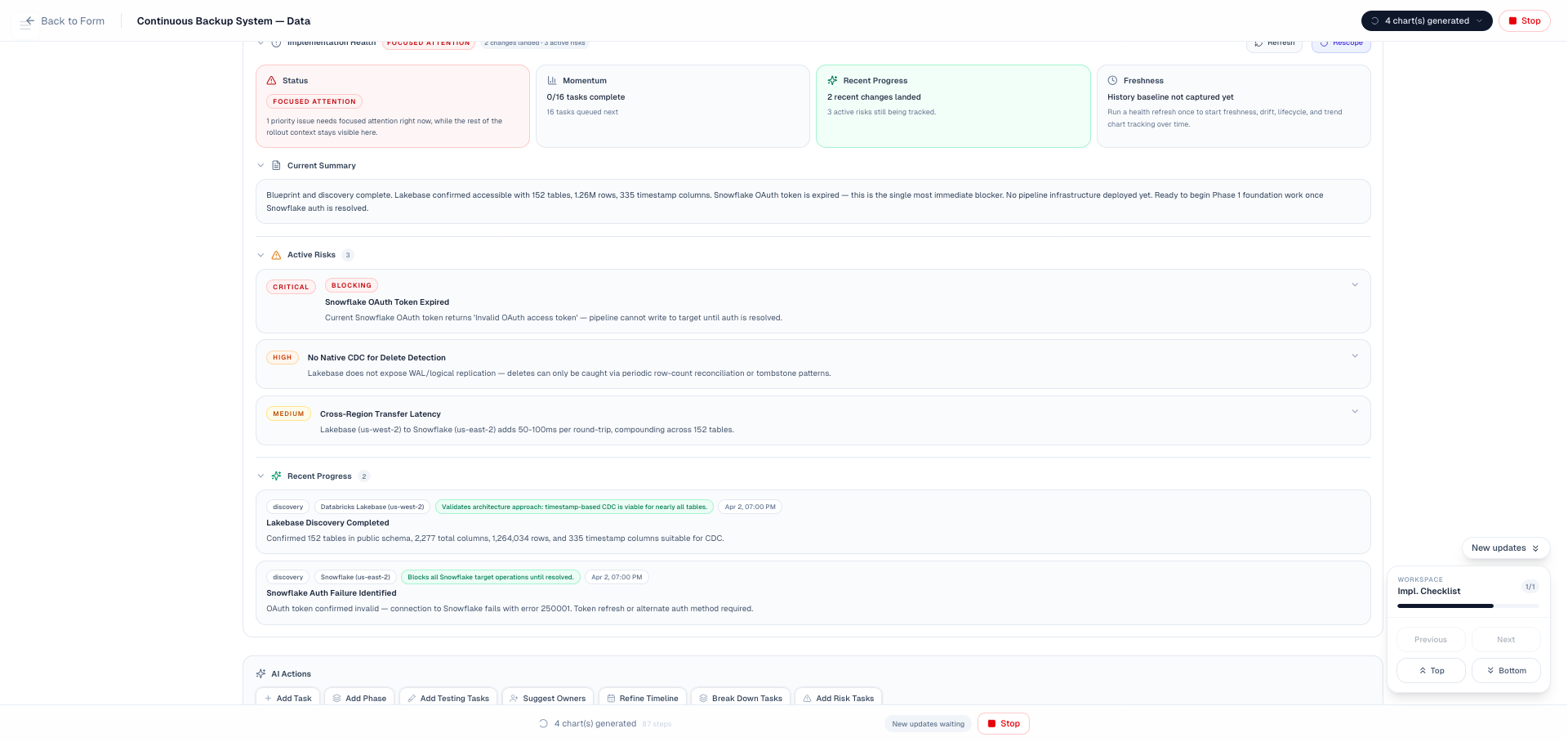Click the sparkle icon beside Recent Progress section heading

pyautogui.click(x=276, y=476)
